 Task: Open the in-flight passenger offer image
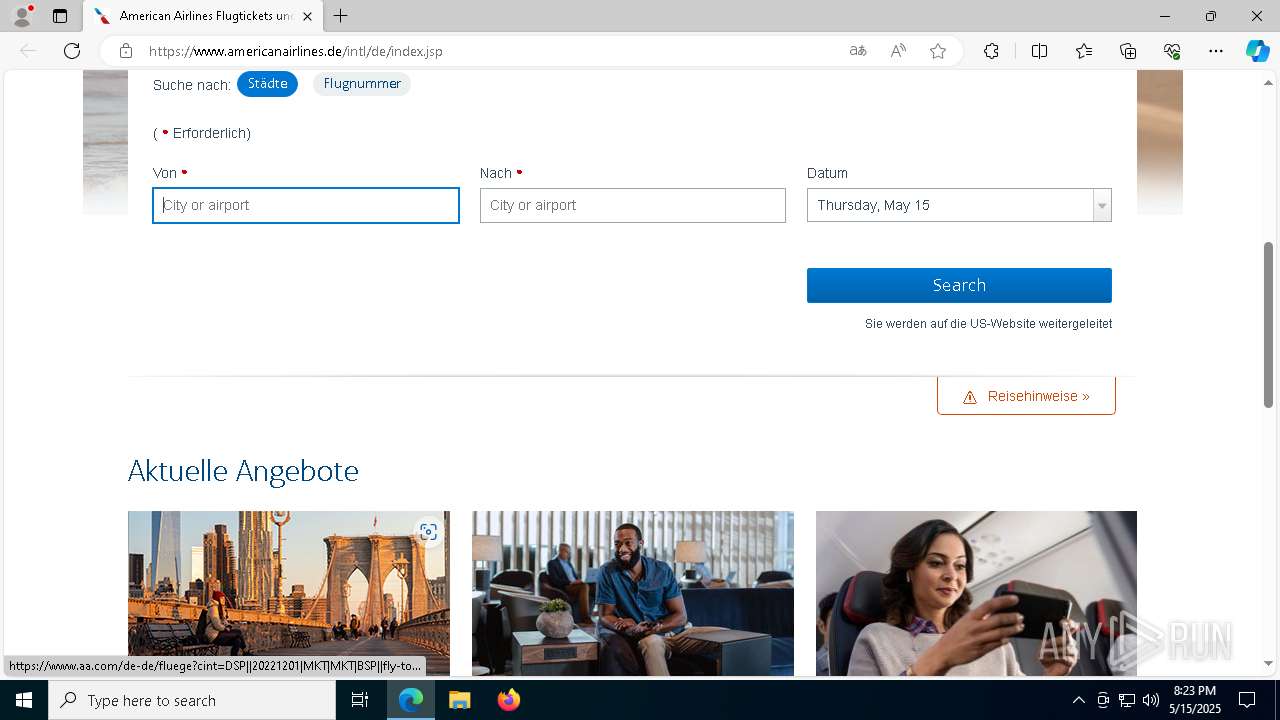[x=976, y=593]
